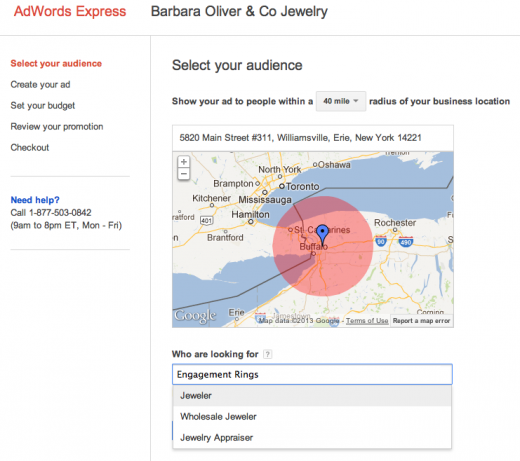This screenshot has width=520, height=461.
Task: Open the 40 mile radius dropdown
Action: click(341, 101)
